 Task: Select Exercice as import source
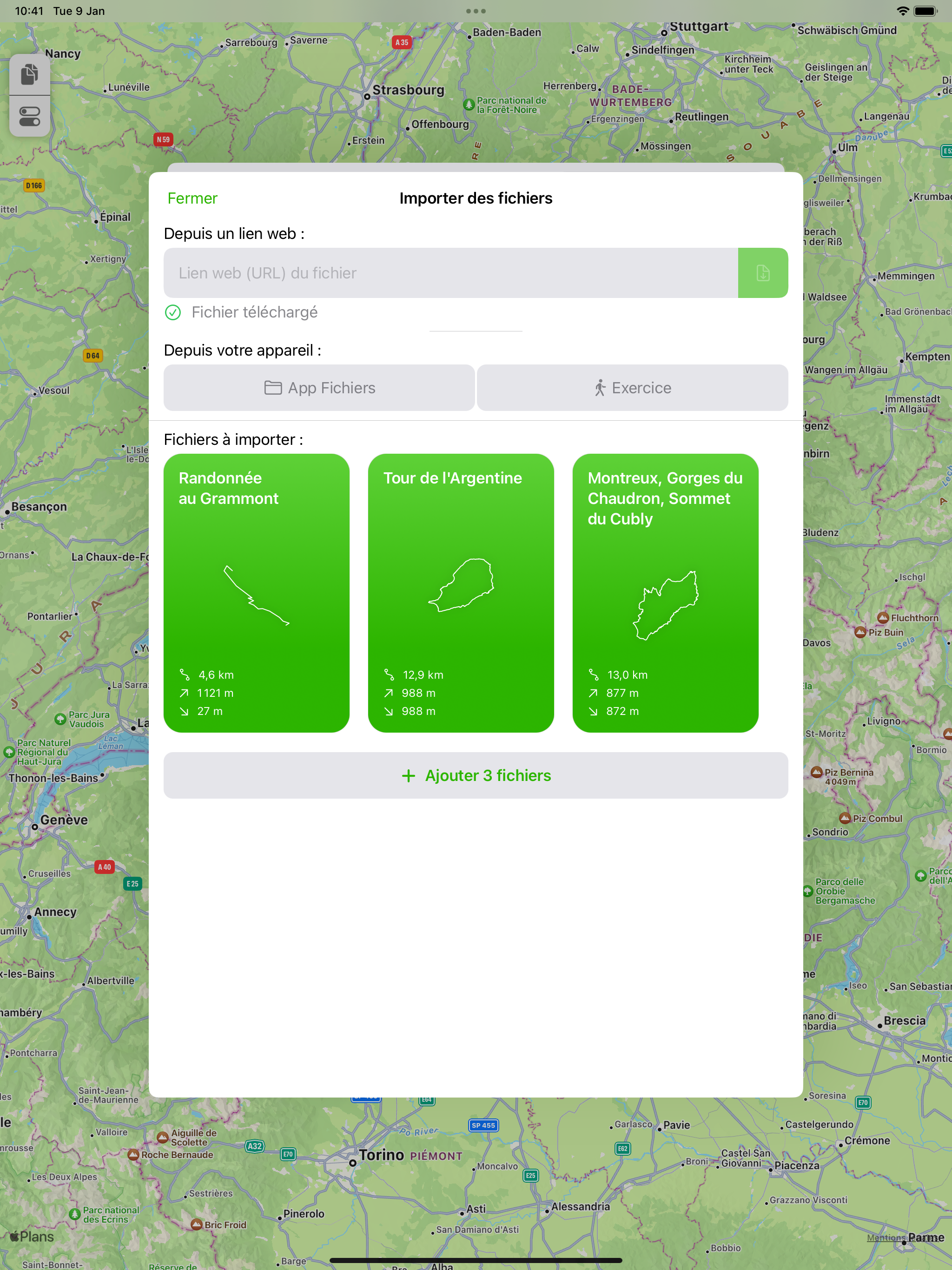(632, 388)
